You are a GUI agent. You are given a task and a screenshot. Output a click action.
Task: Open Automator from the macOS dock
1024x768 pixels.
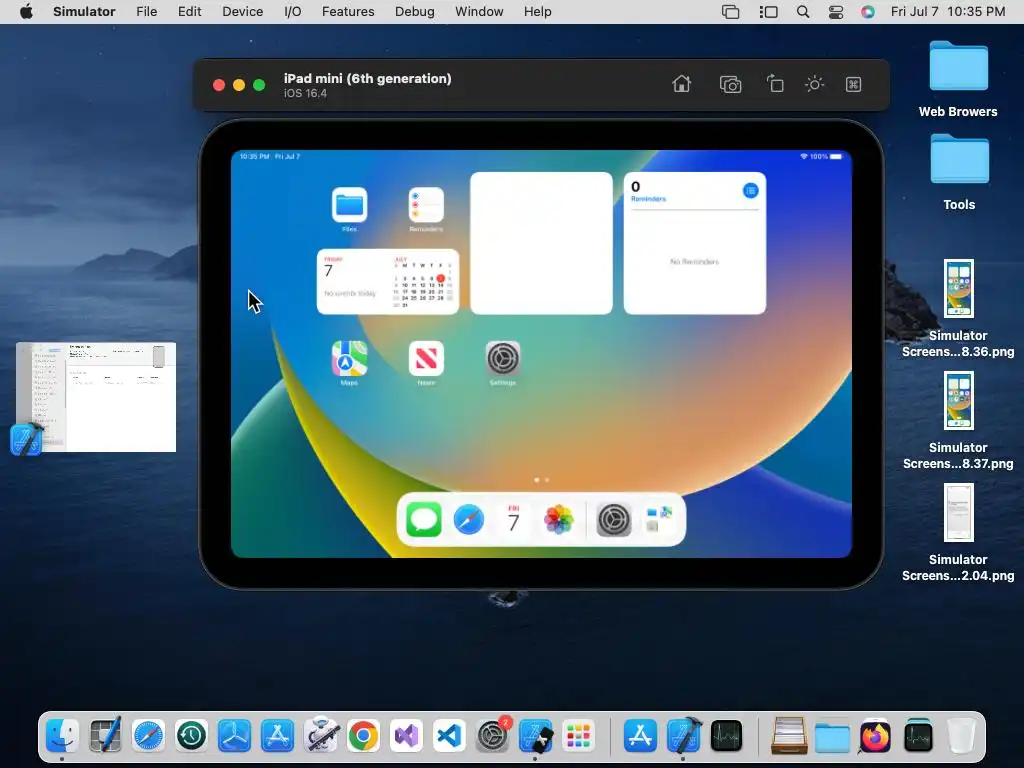(321, 736)
